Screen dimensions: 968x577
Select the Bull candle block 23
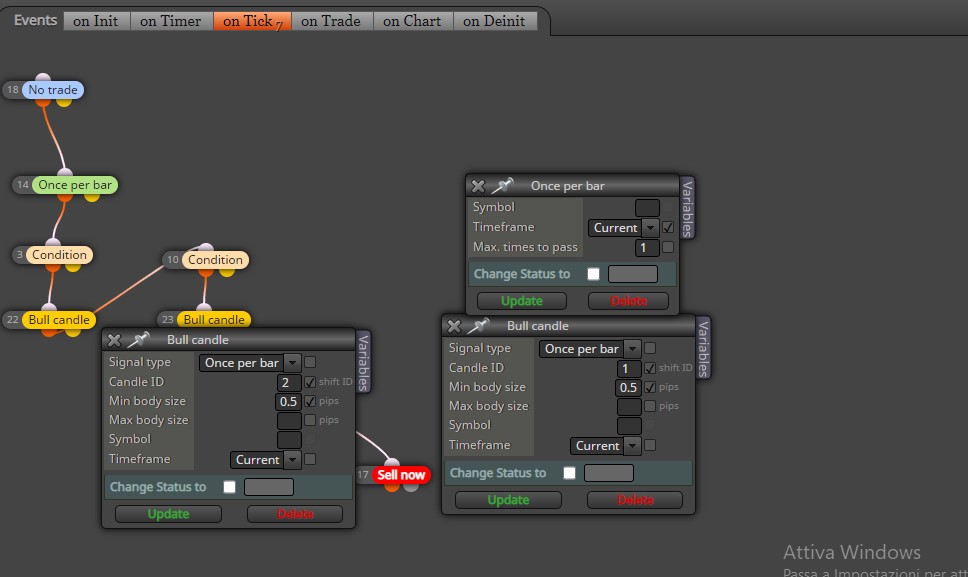click(214, 320)
